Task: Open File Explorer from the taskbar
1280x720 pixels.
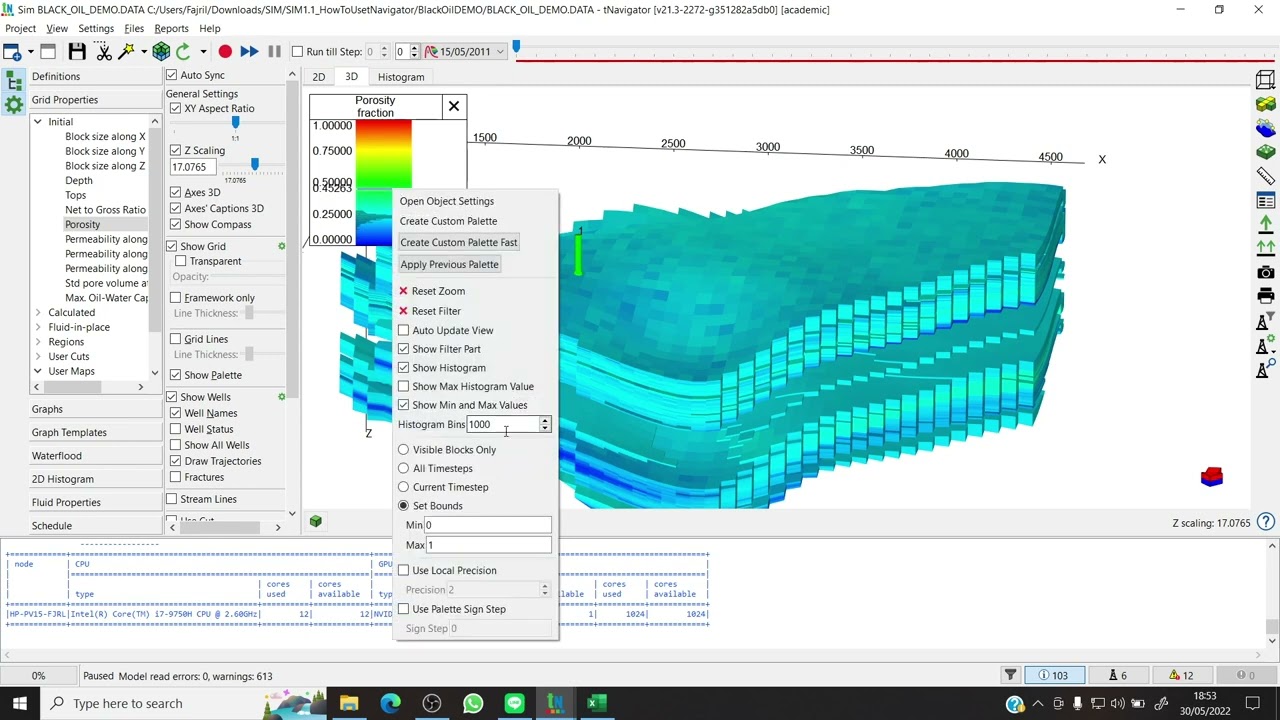Action: pyautogui.click(x=349, y=703)
